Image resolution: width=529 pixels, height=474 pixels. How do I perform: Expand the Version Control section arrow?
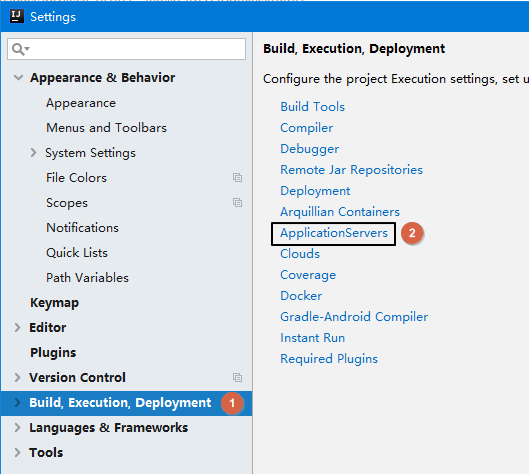pyautogui.click(x=18, y=377)
